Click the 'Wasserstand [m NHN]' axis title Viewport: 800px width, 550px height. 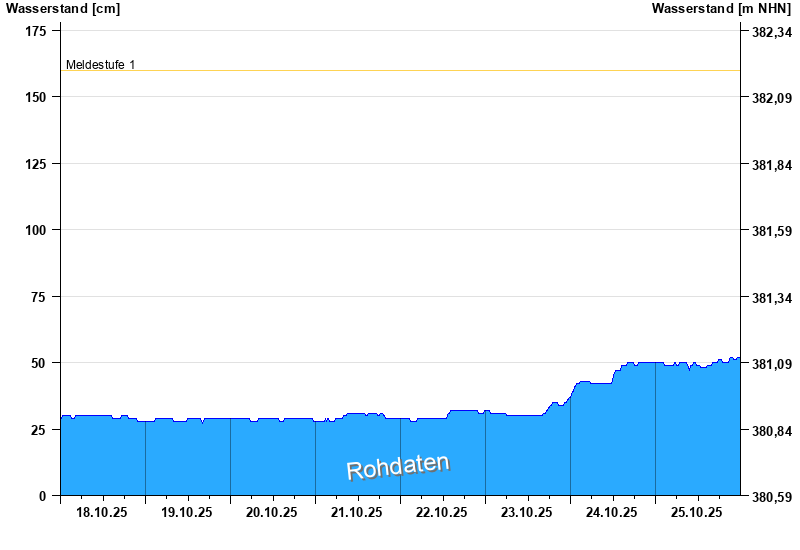(721, 9)
